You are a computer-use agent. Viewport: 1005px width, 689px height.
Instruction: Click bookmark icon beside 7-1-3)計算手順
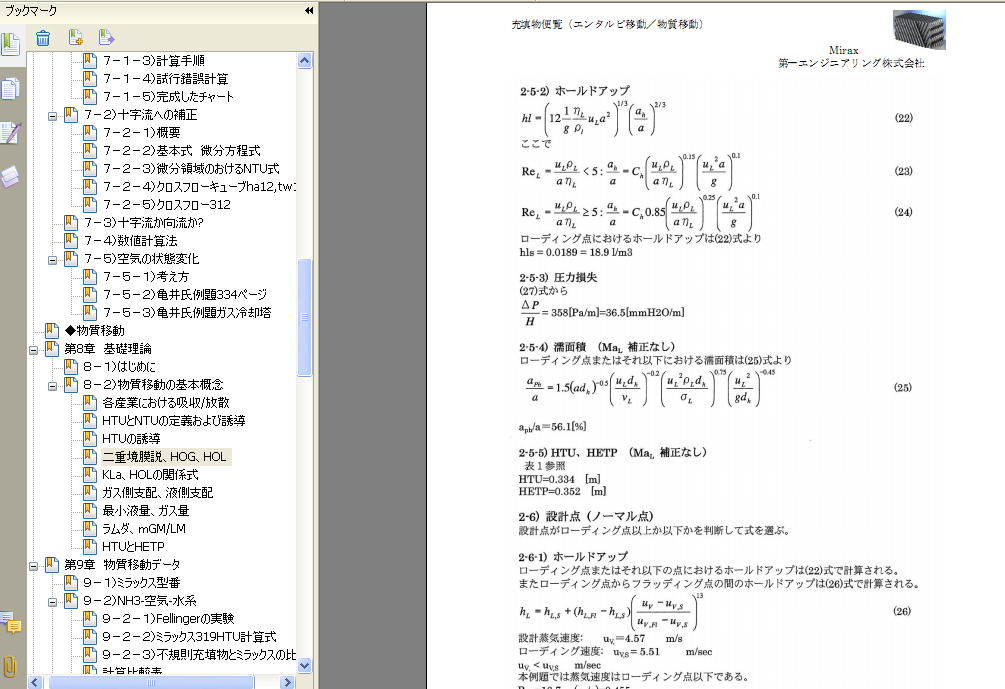pyautogui.click(x=90, y=60)
